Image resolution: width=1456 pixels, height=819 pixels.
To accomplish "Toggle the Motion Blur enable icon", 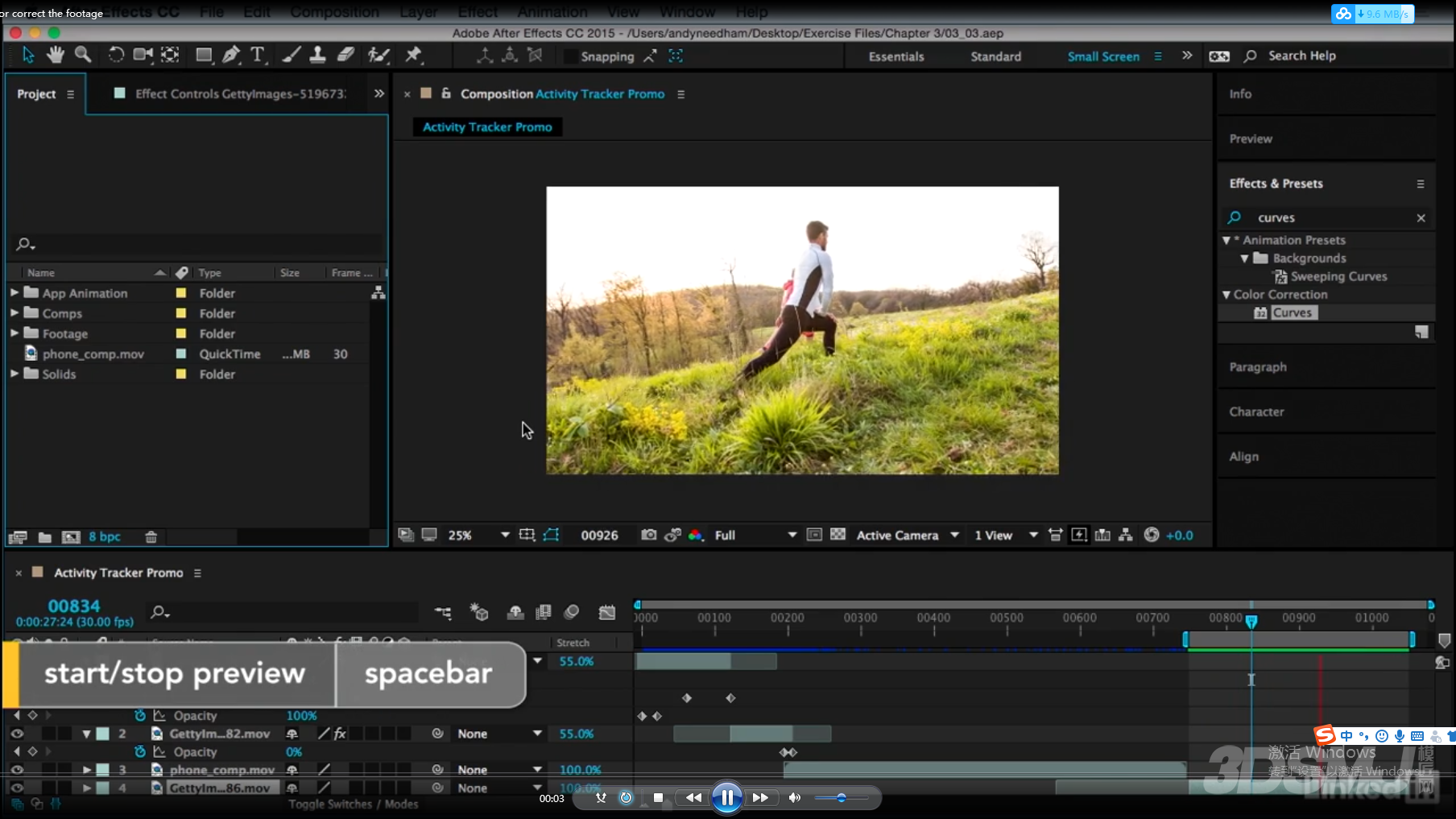I will [572, 613].
